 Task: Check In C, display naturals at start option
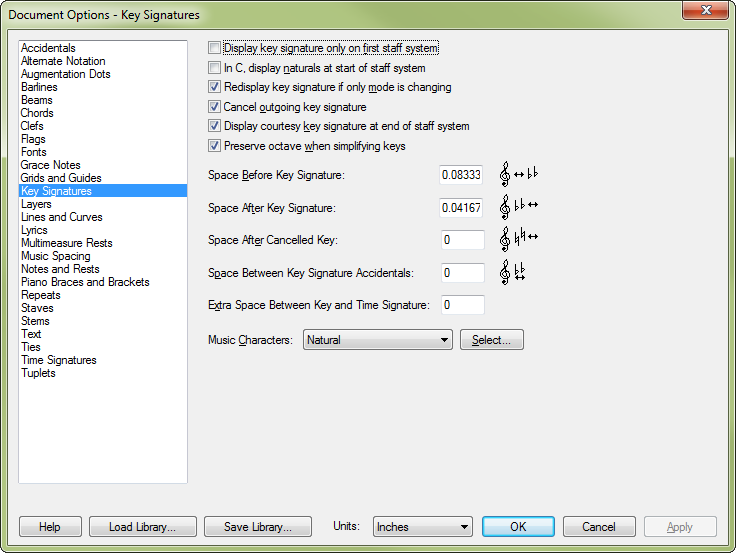(x=215, y=68)
